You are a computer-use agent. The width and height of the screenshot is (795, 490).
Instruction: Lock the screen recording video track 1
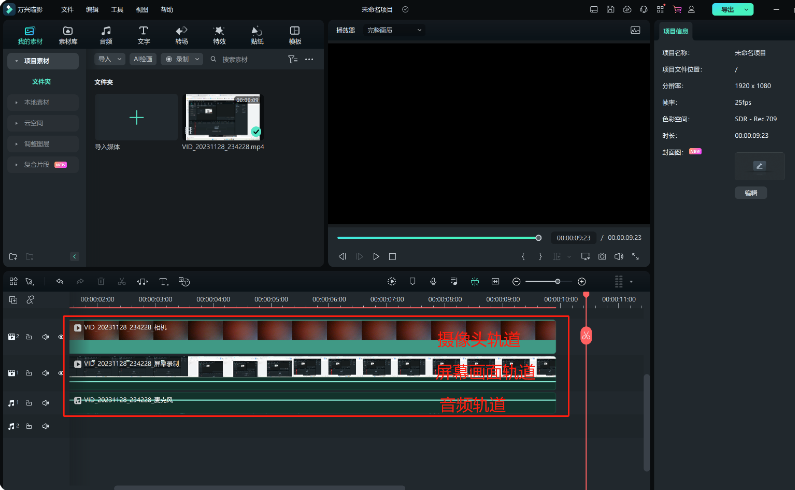[29, 373]
